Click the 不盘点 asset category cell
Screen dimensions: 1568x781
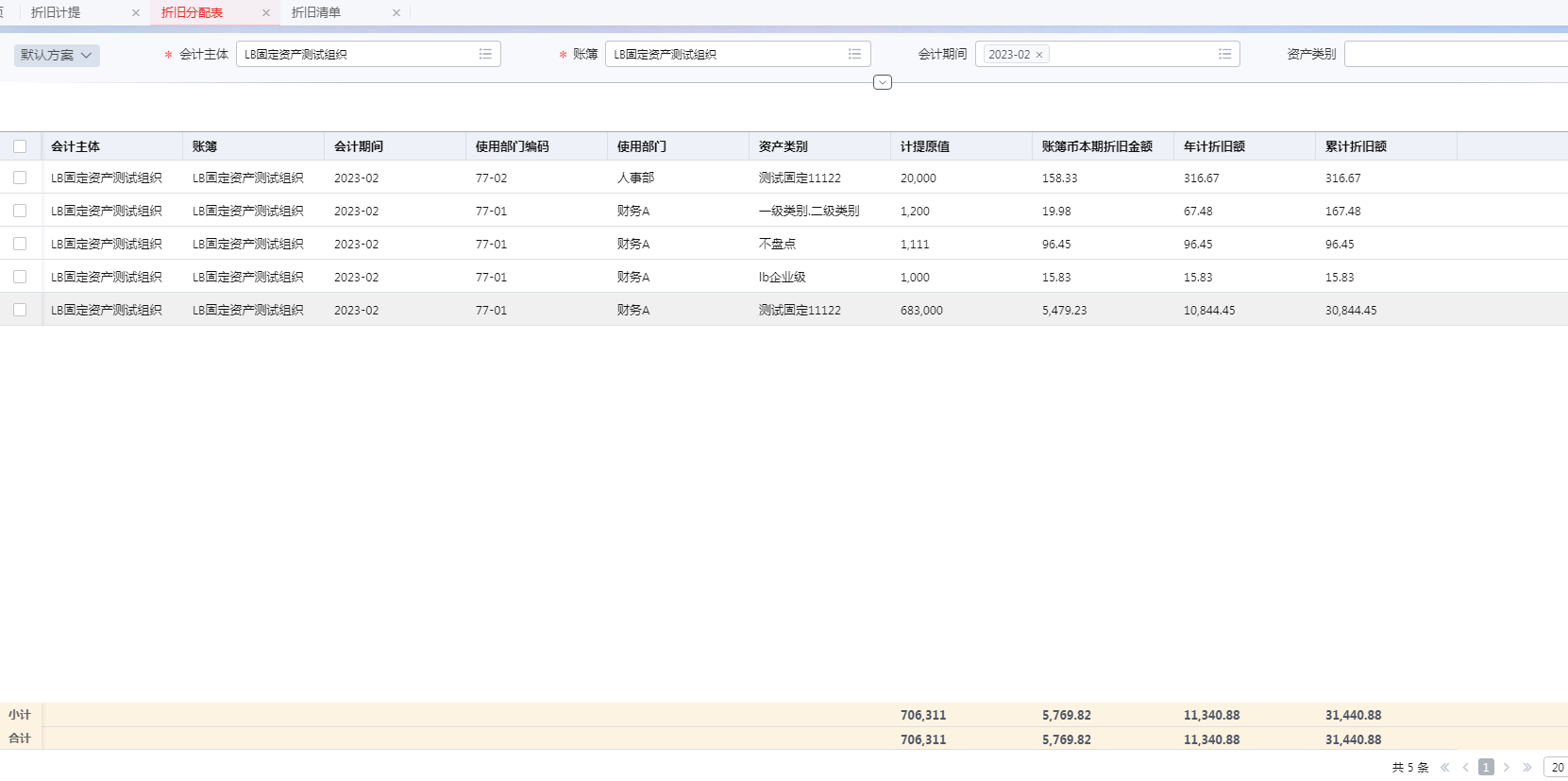777,244
